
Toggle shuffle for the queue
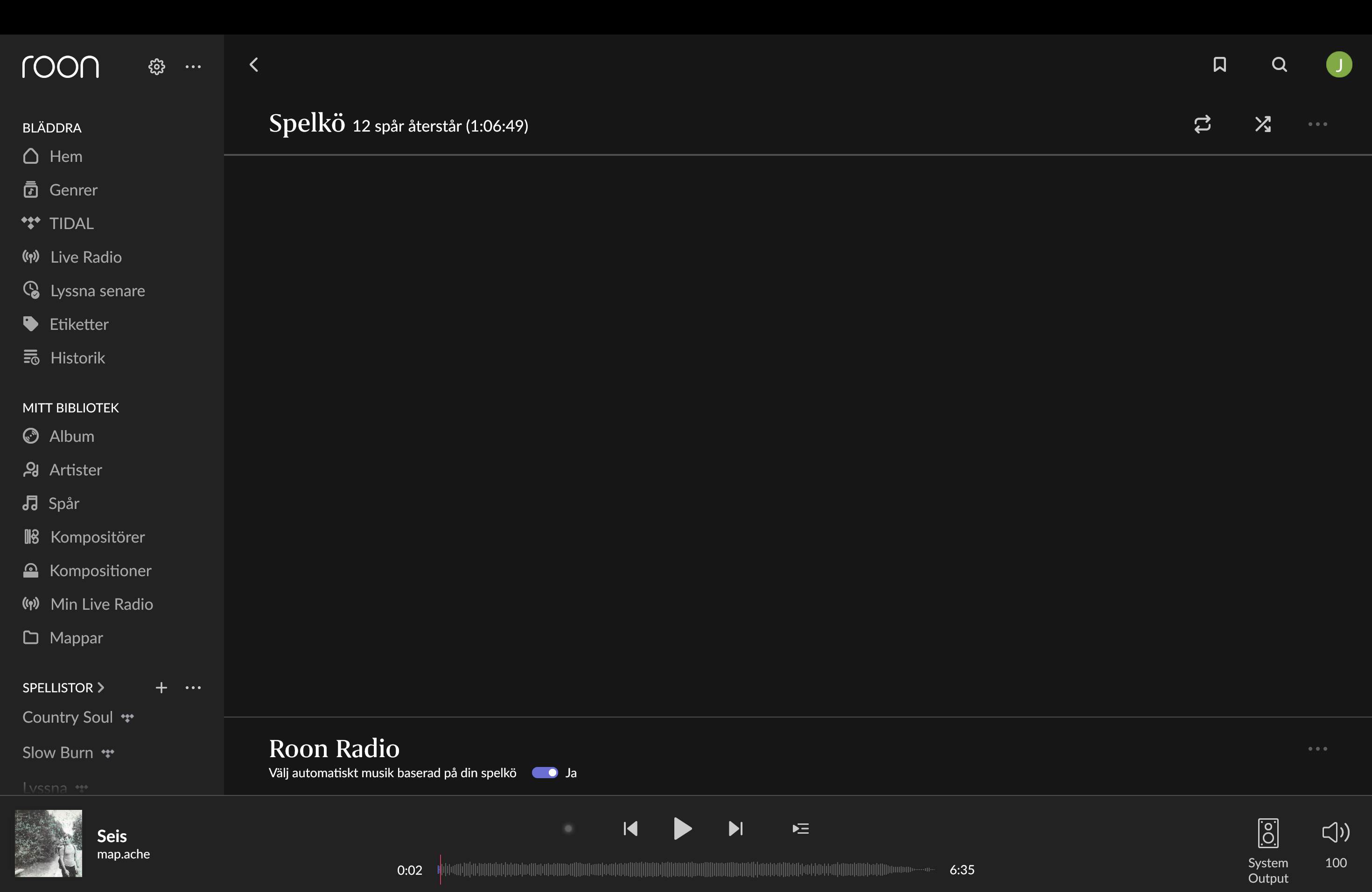(1262, 125)
